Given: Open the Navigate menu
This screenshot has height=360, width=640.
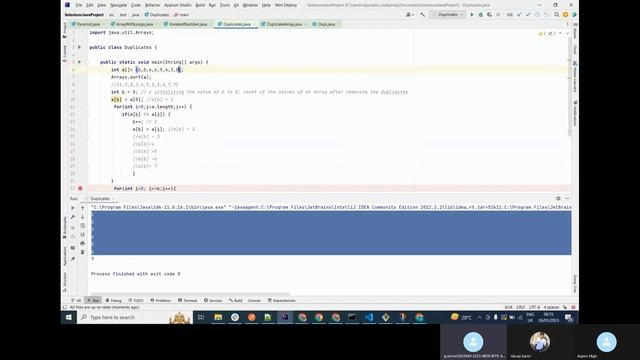Looking at the screenshot, I should (x=118, y=5).
